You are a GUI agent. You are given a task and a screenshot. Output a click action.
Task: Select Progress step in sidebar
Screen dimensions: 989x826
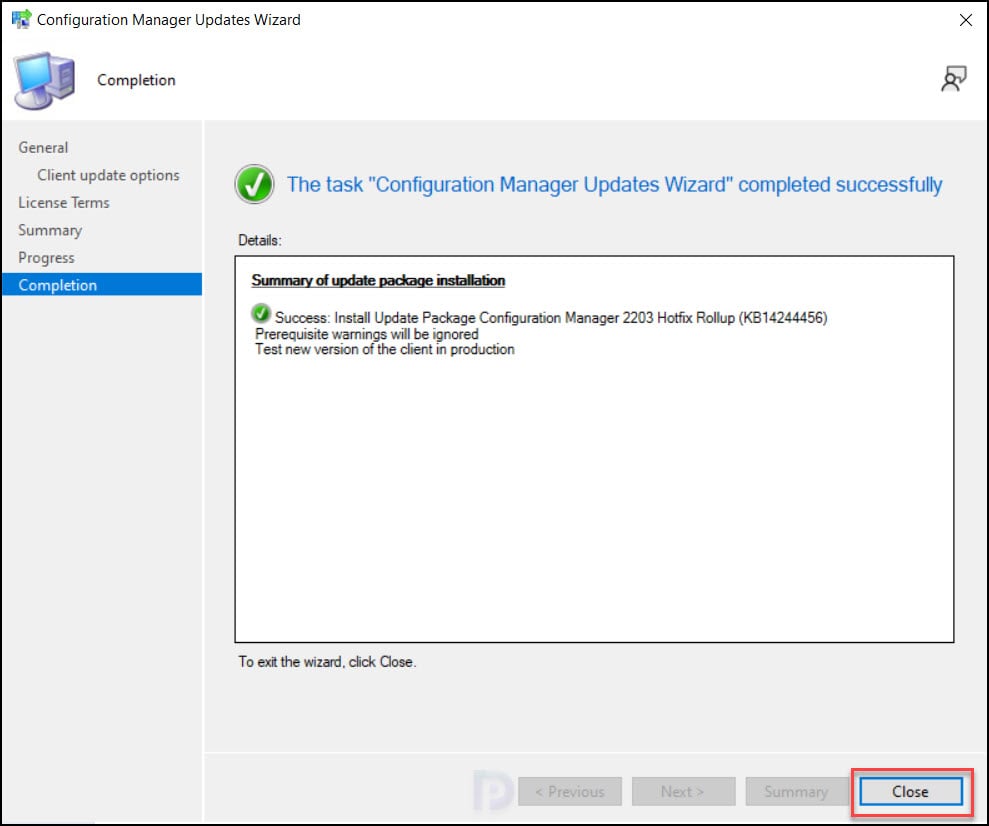(46, 258)
